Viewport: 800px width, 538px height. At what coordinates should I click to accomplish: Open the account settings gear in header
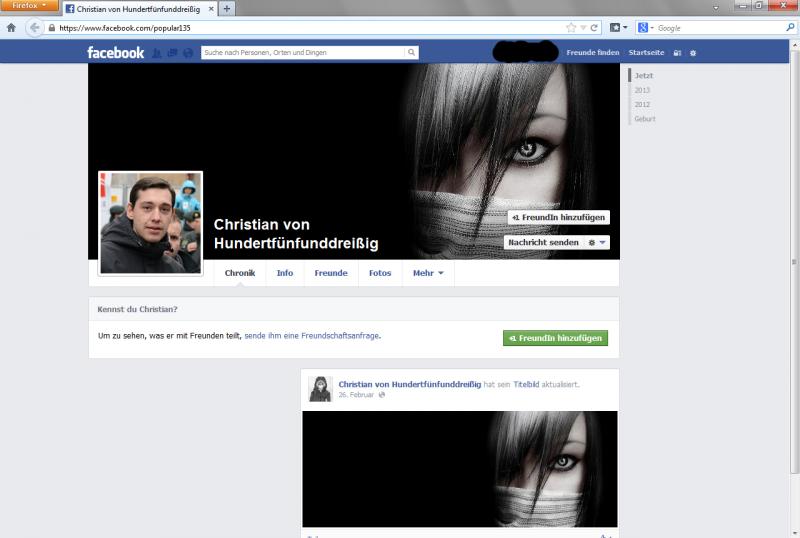tap(693, 52)
